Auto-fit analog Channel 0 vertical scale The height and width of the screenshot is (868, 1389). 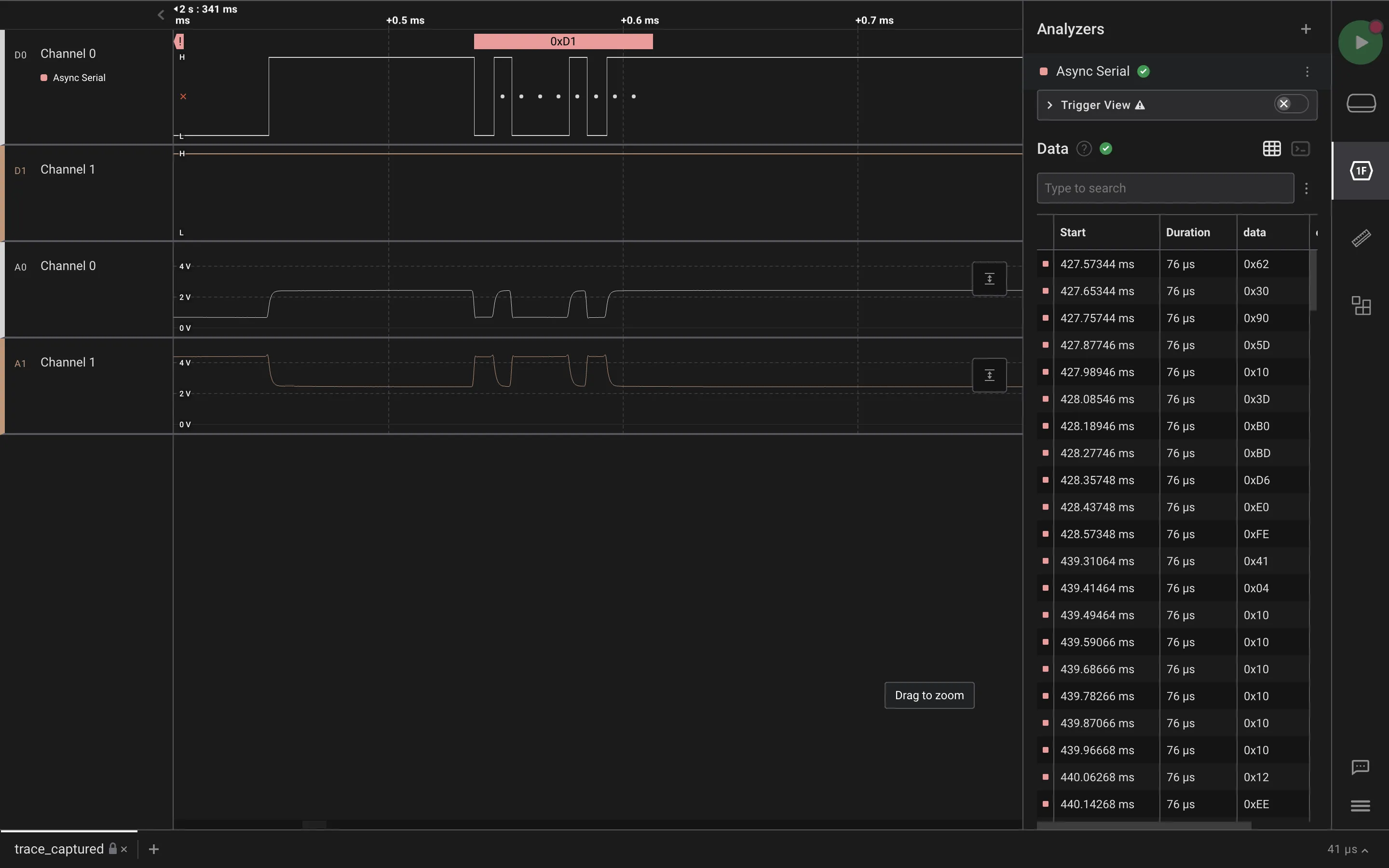pyautogui.click(x=989, y=279)
